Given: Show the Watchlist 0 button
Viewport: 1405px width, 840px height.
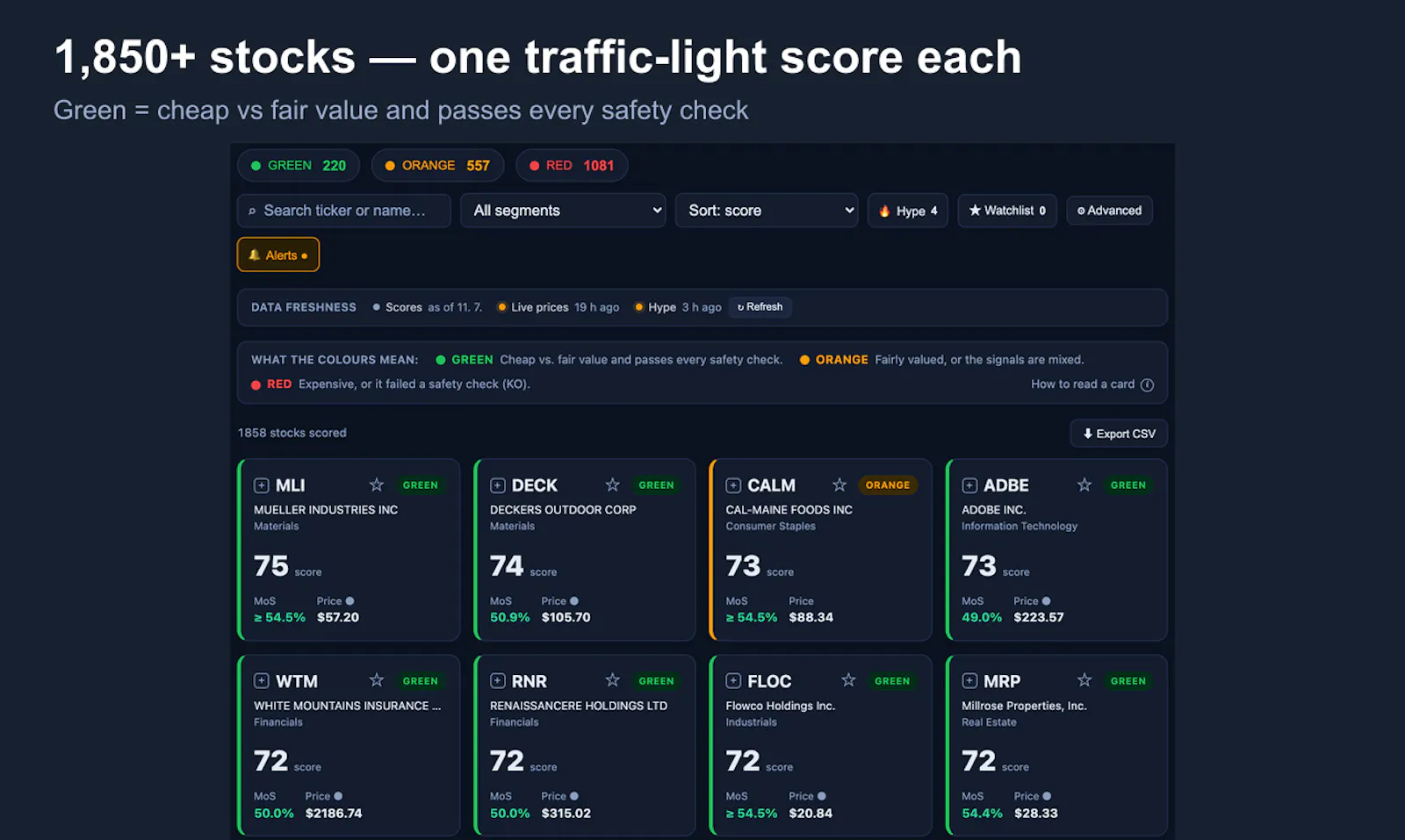Looking at the screenshot, I should pos(1007,211).
